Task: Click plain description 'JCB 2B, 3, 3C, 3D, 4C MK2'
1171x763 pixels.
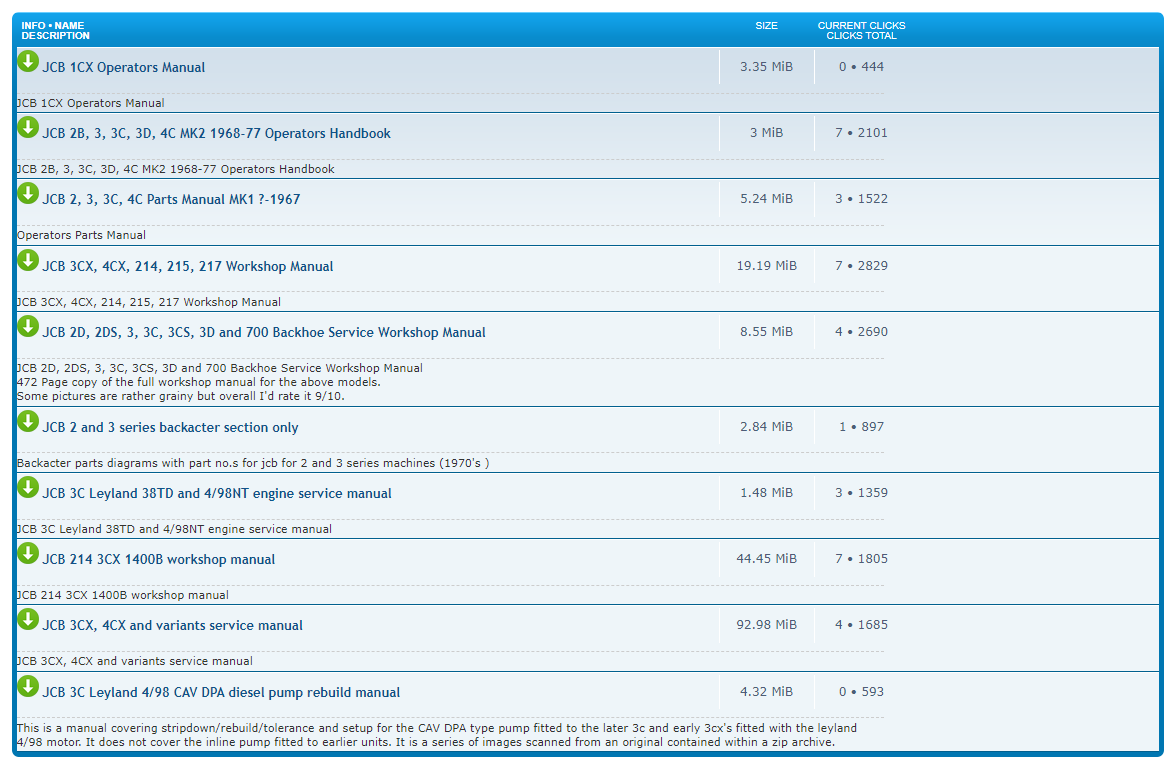Action: (x=176, y=169)
